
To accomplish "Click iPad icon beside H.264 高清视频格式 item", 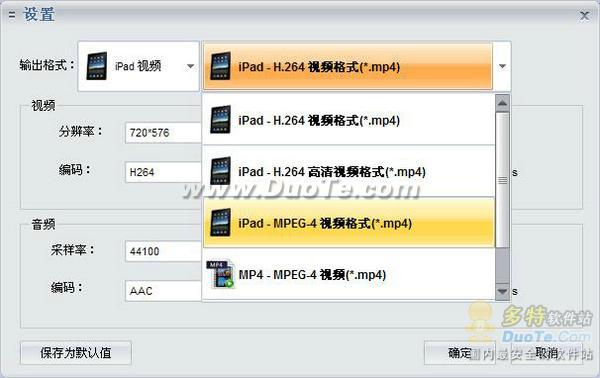I will pyautogui.click(x=220, y=171).
